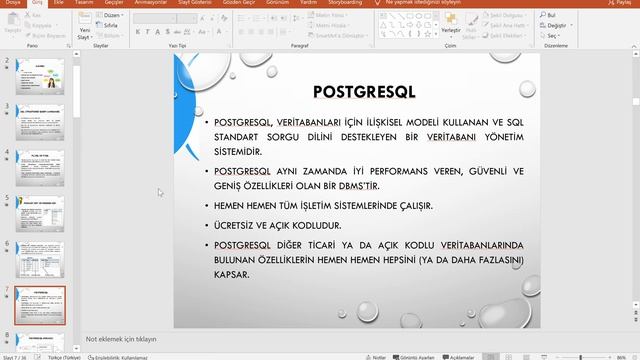Clear all formatting icon
Screen dimensions: 640x360
point(224,18)
